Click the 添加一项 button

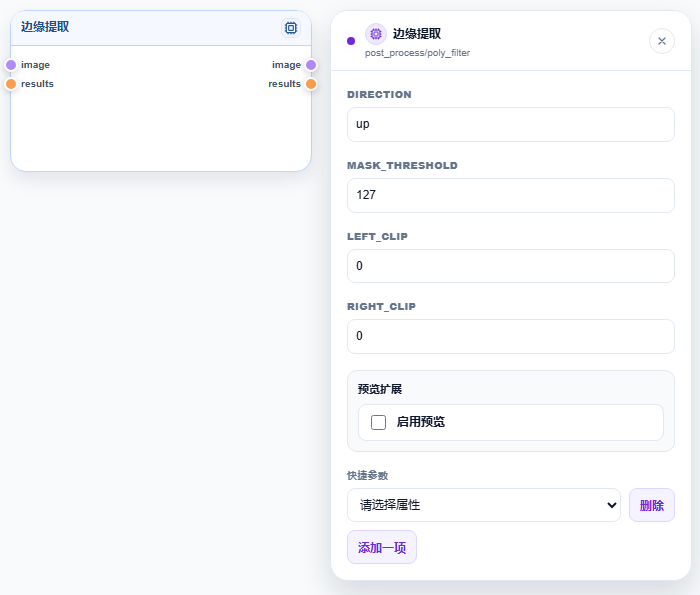tap(382, 547)
